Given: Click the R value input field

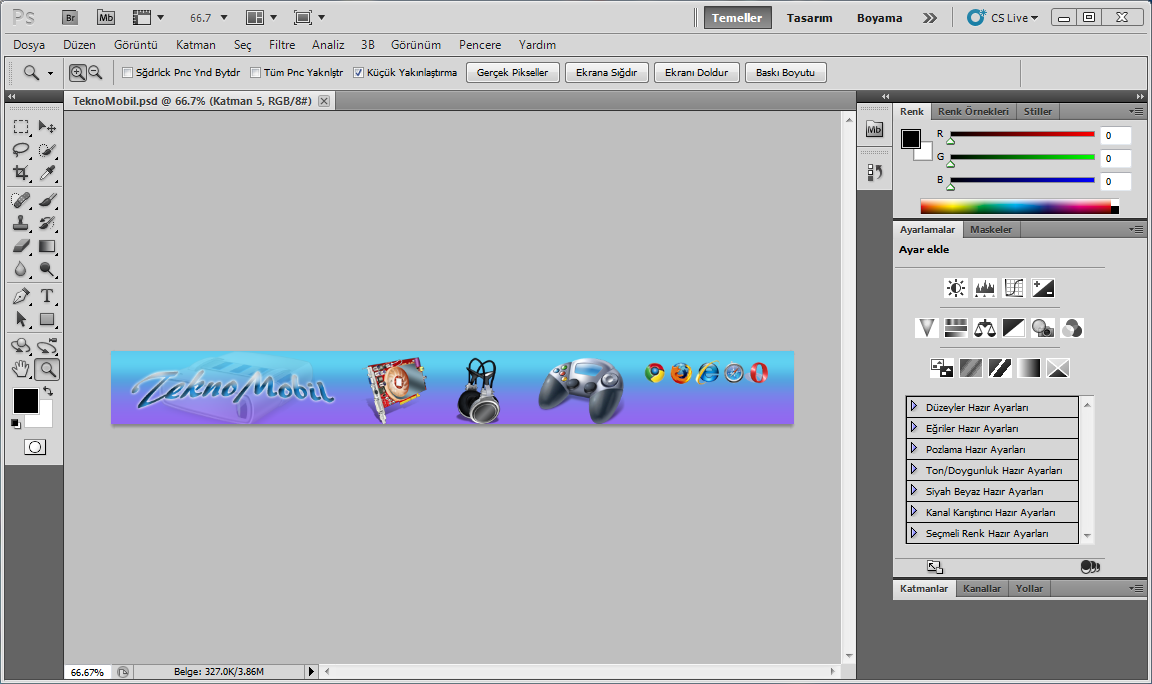Looking at the screenshot, I should click(1115, 136).
